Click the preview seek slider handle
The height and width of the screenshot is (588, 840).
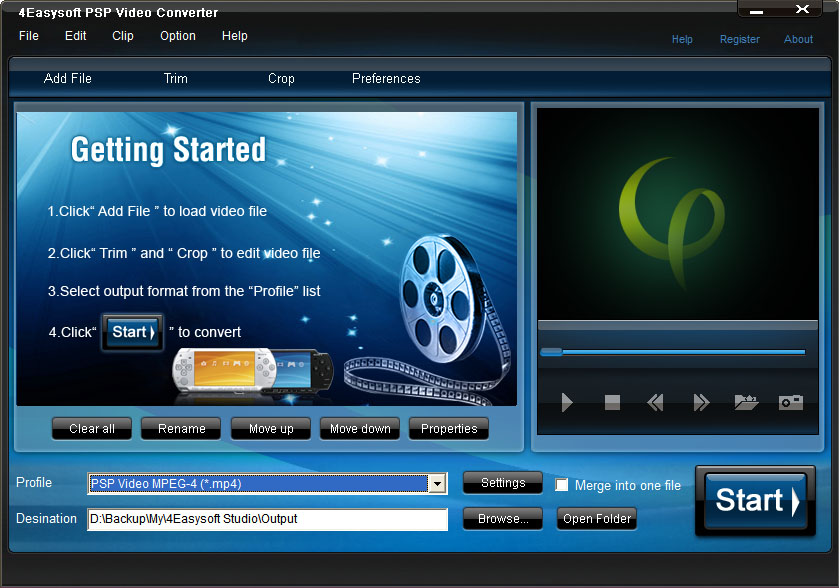tap(551, 352)
